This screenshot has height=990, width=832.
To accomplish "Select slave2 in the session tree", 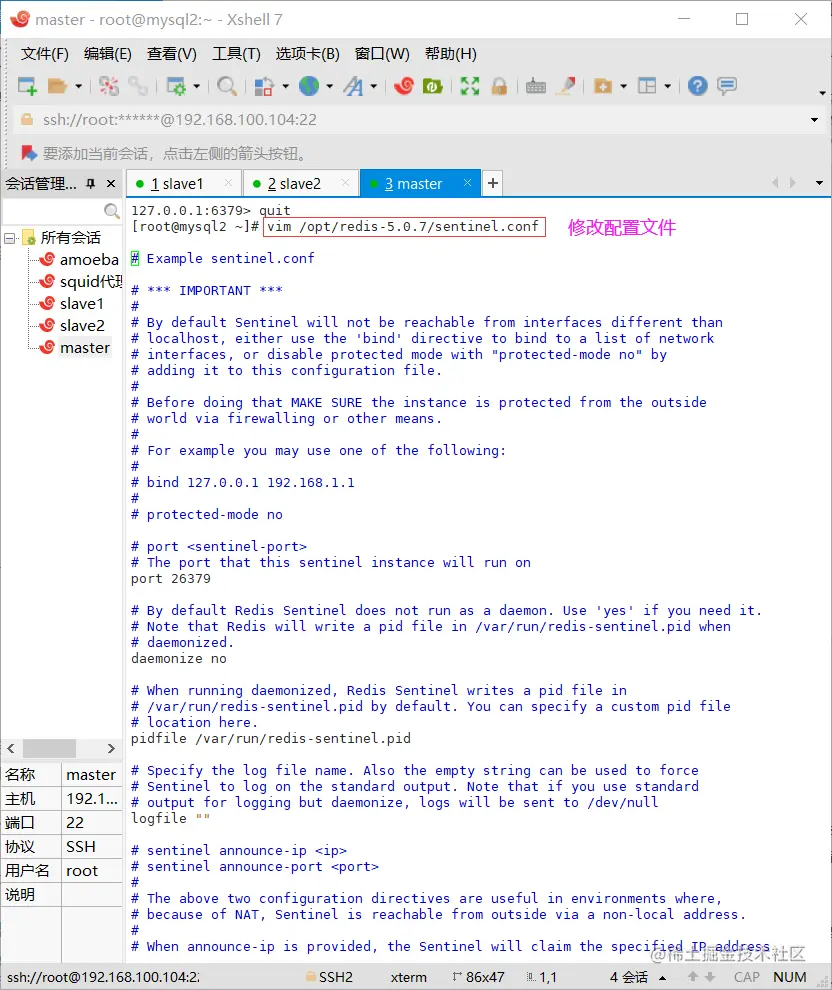I will click(x=82, y=326).
